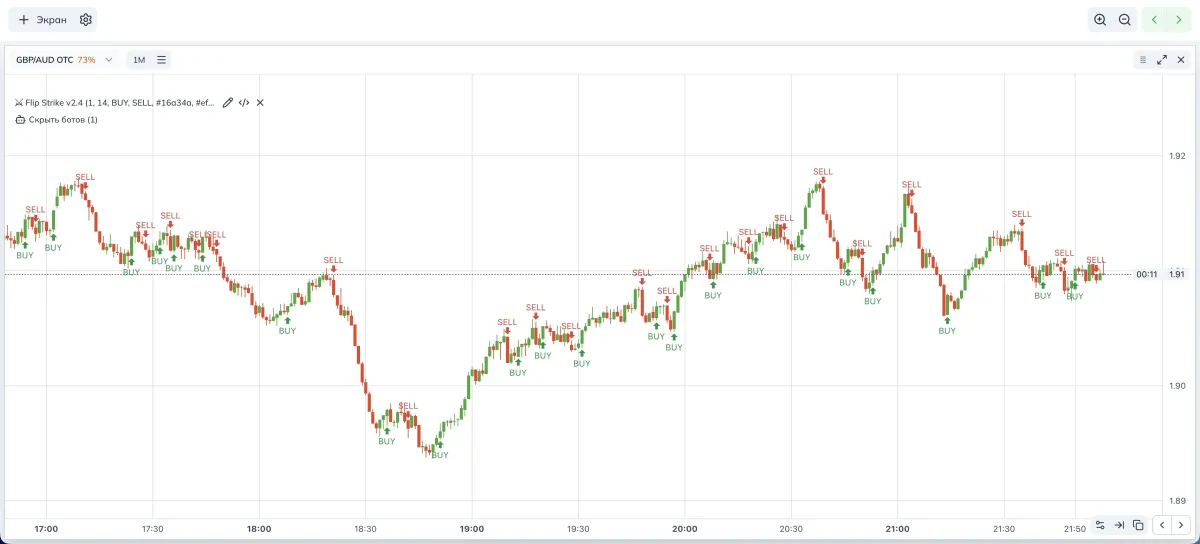Screen dimensions: 1200x544
Task: Remove the Flip Strike v2.4 indicator
Action: 260,102
